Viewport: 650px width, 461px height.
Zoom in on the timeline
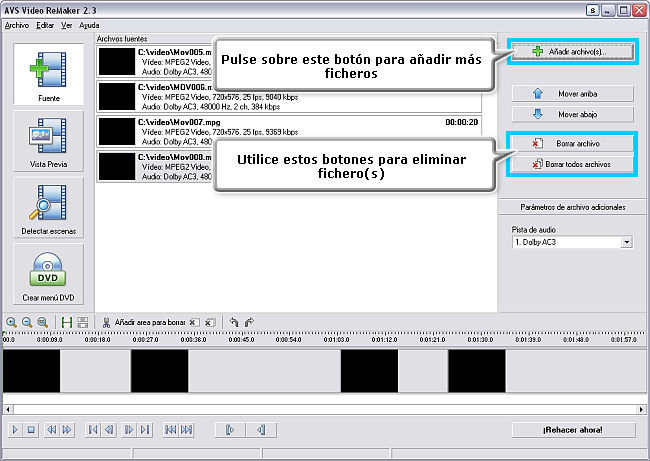pyautogui.click(x=12, y=322)
